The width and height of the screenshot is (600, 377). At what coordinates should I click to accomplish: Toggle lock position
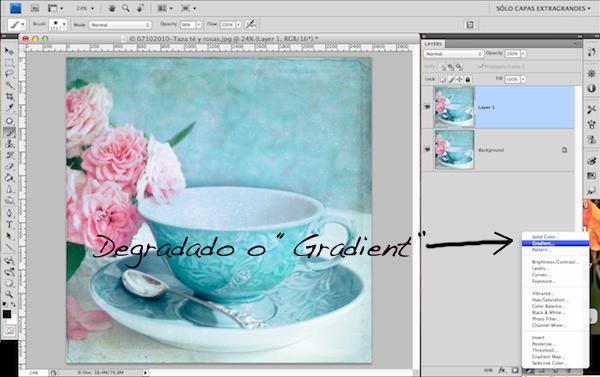[x=459, y=79]
